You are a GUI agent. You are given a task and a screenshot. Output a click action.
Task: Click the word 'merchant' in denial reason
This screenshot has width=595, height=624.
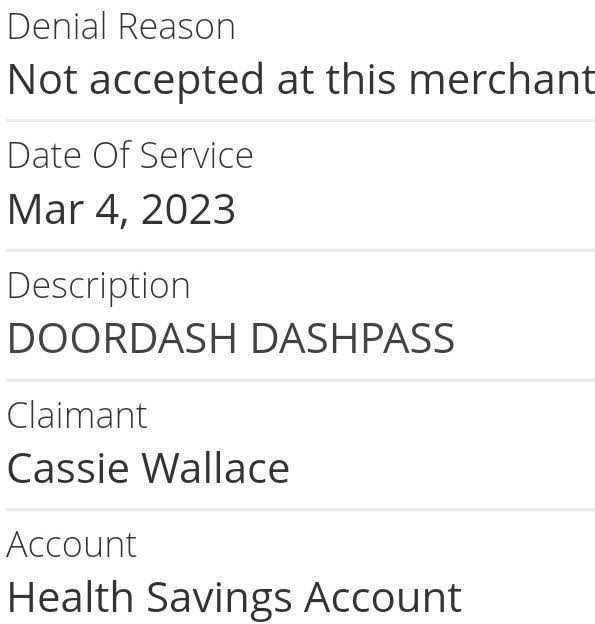502,79
